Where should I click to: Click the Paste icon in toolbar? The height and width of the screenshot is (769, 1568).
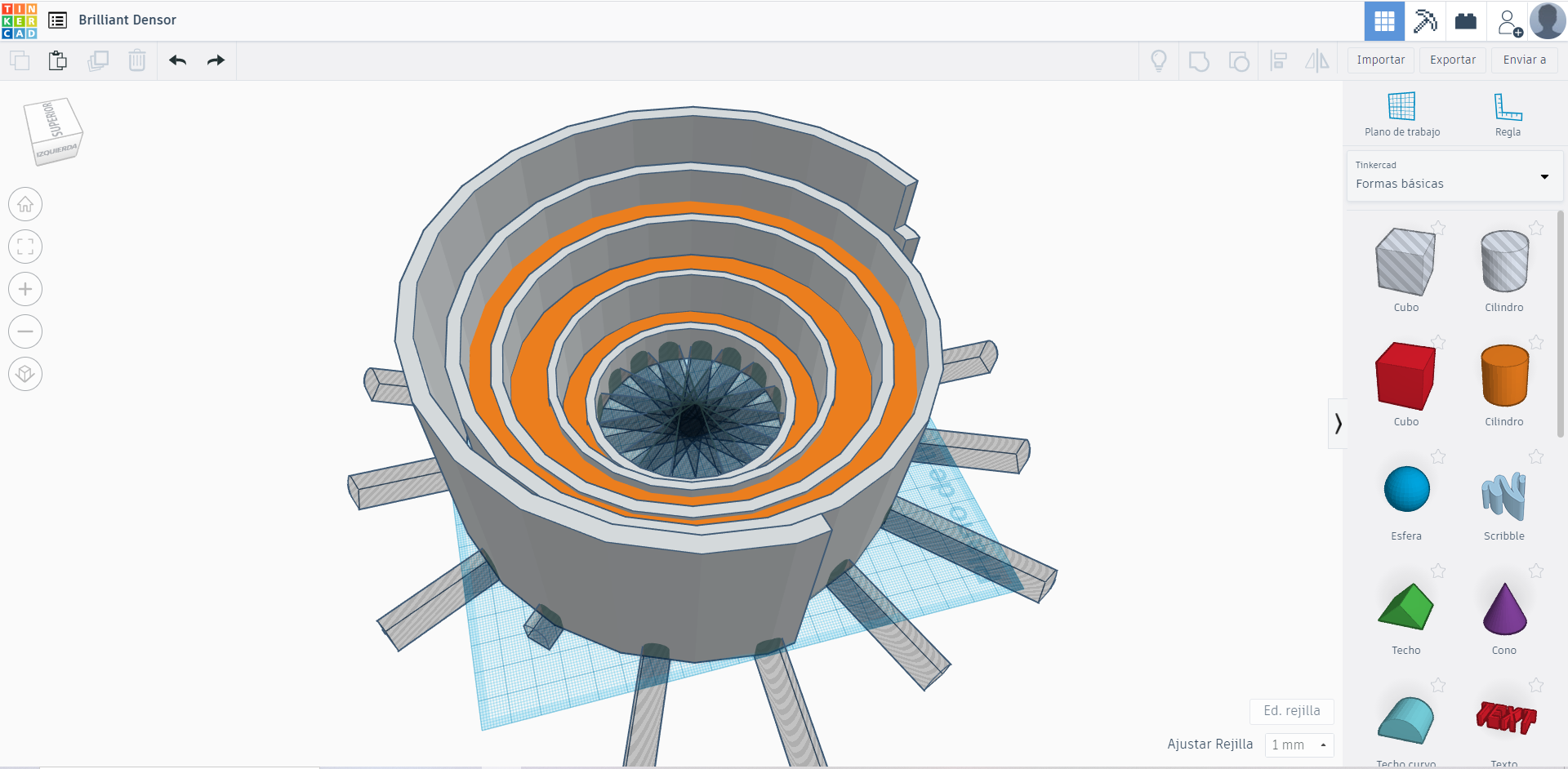pyautogui.click(x=58, y=60)
